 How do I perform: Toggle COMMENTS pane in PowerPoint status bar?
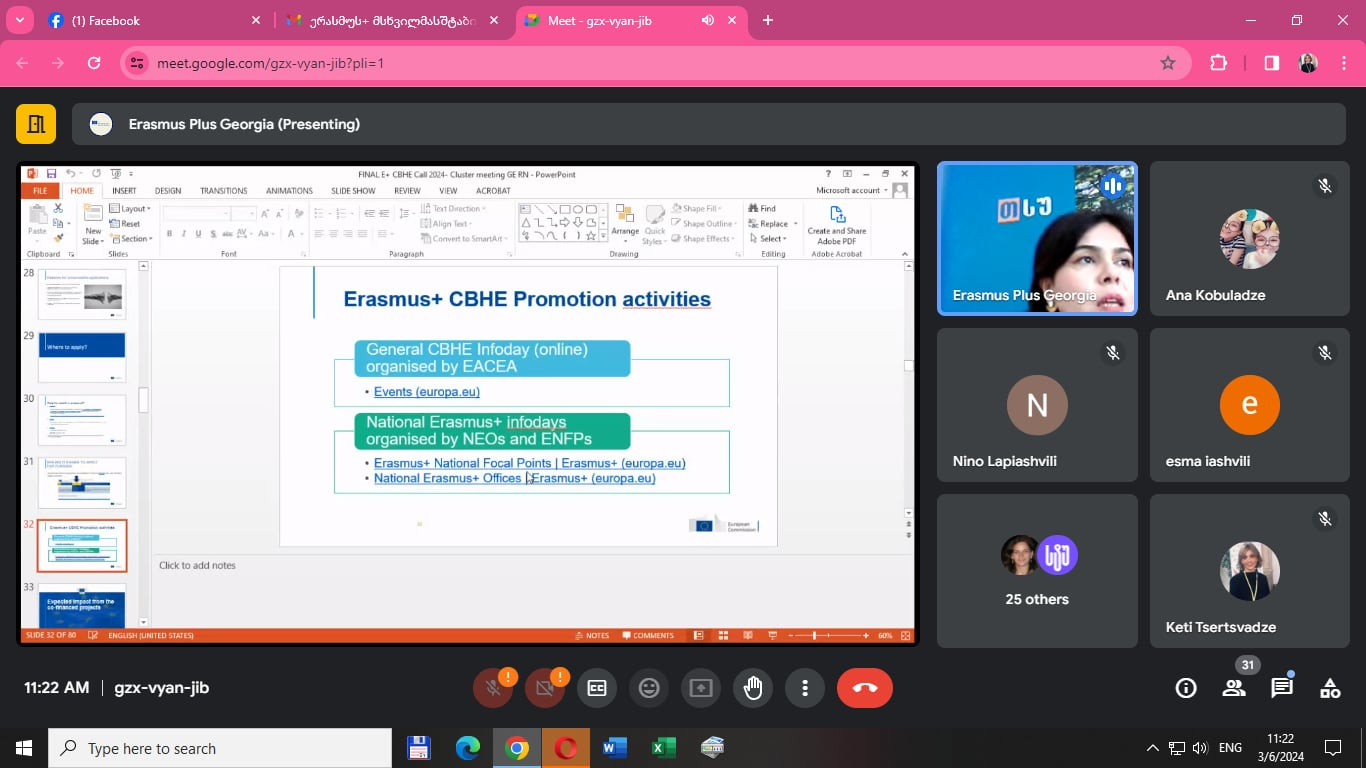(x=648, y=635)
